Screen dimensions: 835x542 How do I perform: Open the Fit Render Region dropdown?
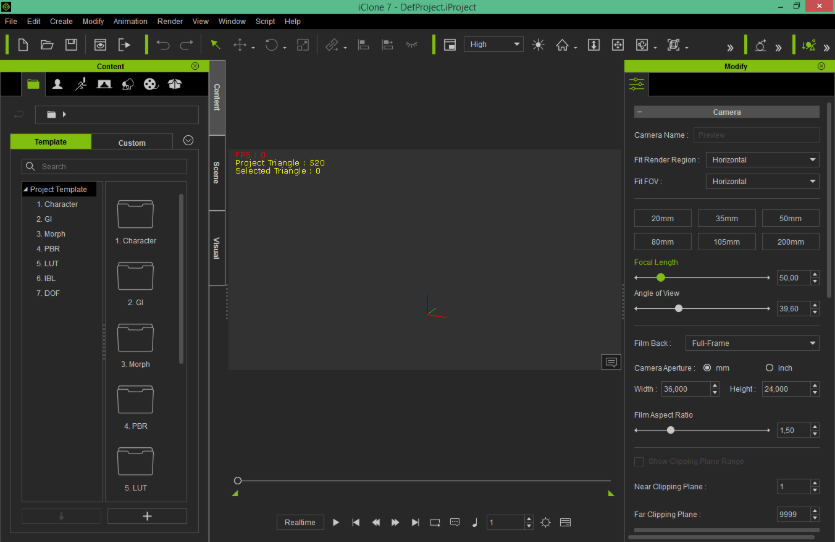pos(762,160)
